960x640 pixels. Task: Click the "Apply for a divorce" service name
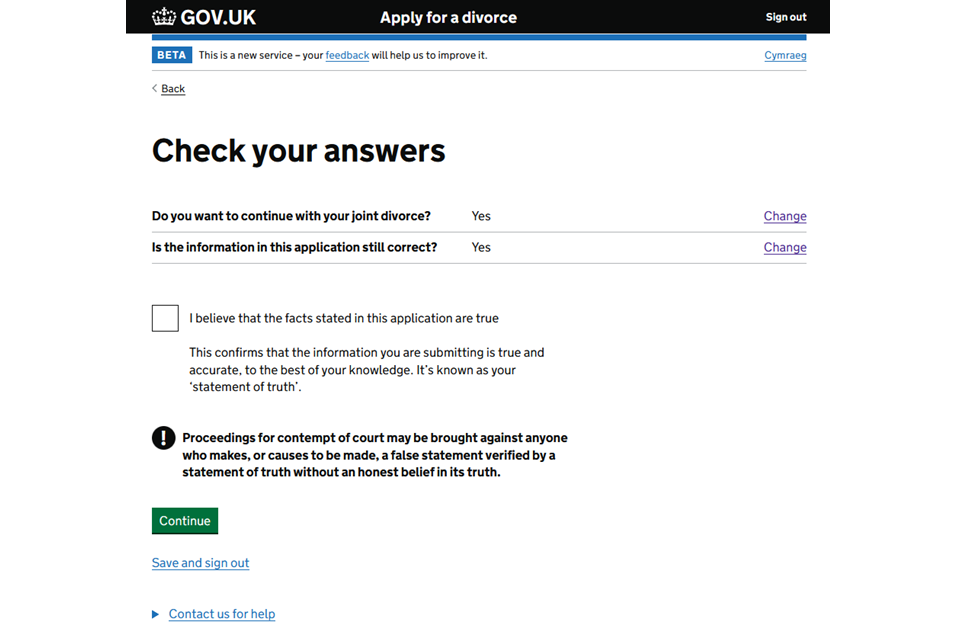click(448, 17)
